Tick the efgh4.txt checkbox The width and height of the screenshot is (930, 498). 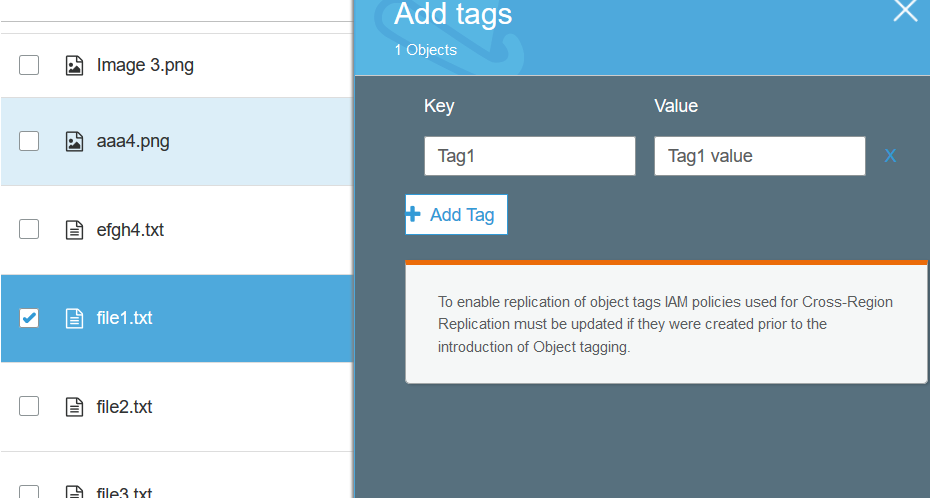click(x=30, y=230)
